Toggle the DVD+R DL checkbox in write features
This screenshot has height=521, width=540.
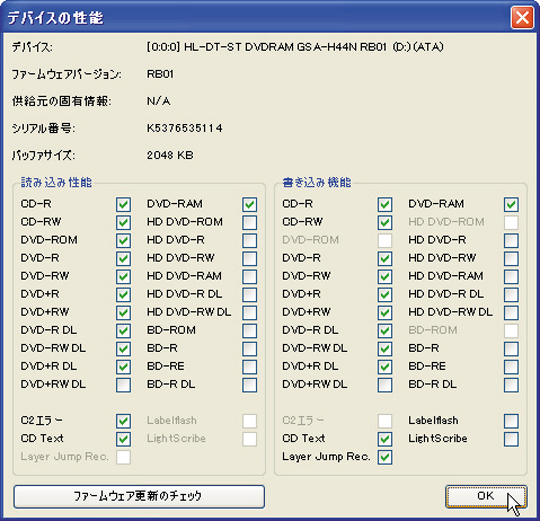tap(385, 367)
